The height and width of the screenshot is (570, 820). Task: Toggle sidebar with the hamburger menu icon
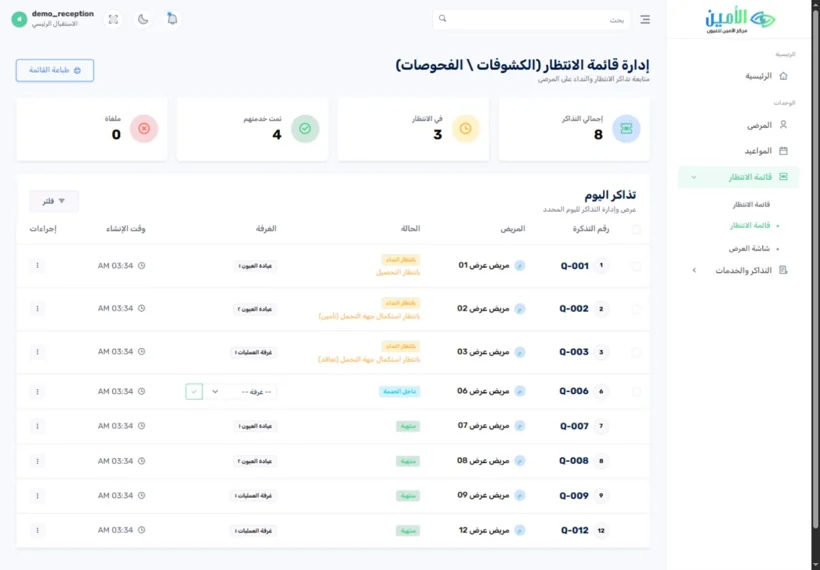645,19
